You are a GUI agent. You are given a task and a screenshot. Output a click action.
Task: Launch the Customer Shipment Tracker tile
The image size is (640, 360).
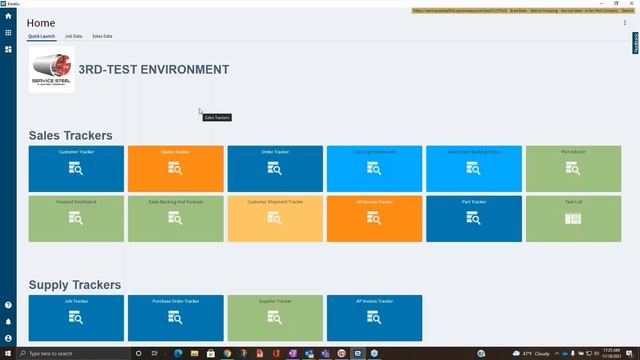pyautogui.click(x=275, y=219)
